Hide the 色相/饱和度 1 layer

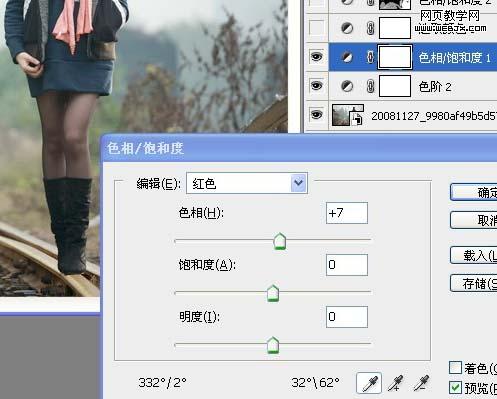click(316, 57)
